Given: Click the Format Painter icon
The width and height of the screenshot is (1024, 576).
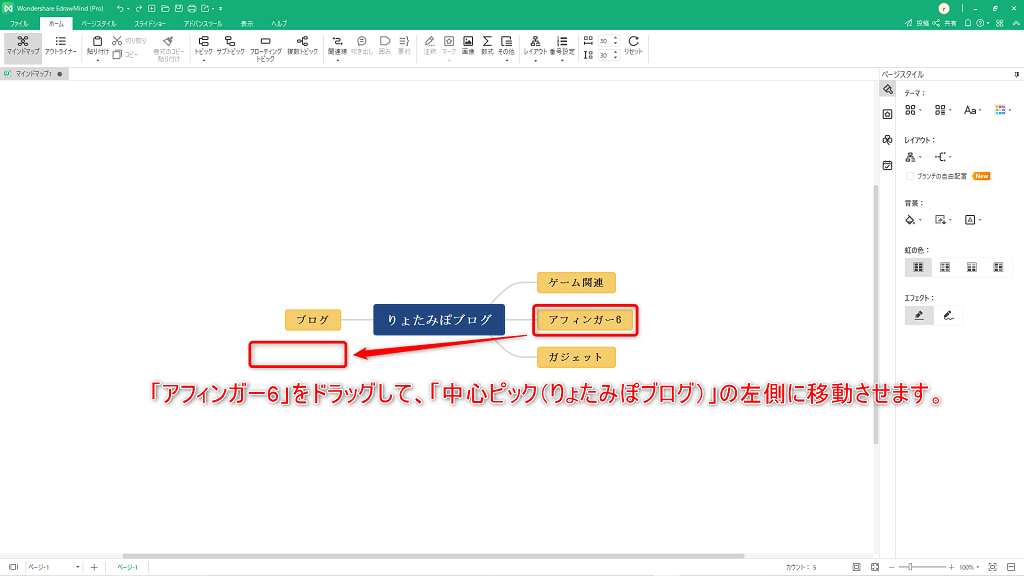Looking at the screenshot, I should [x=168, y=41].
